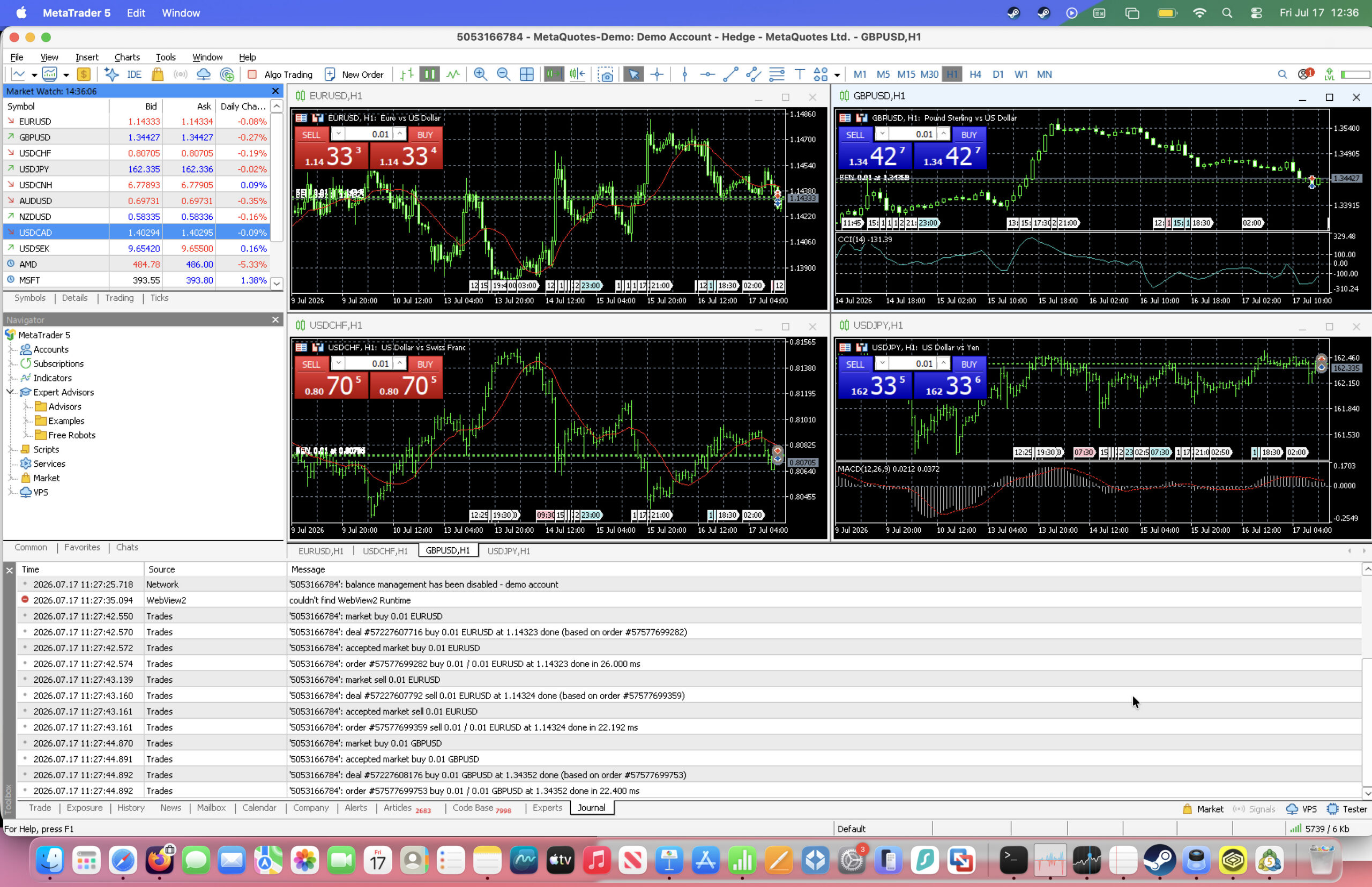Select the trendline drawing tool

point(730,74)
